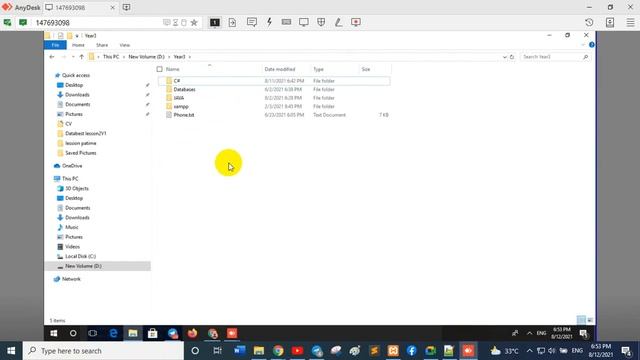Screen dimensions: 640x360
Task: Open Share tab in Explorer ribbon
Action: tap(102, 45)
